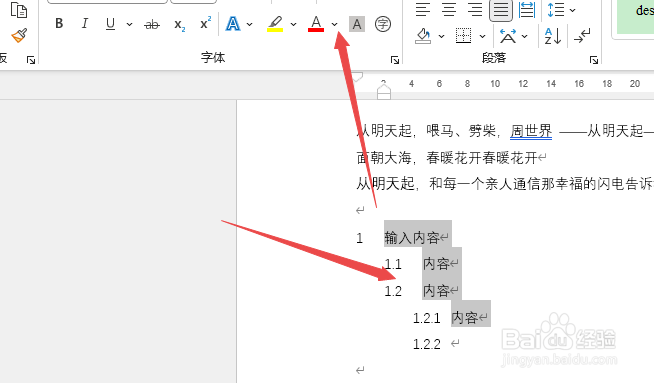The height and width of the screenshot is (383, 654).
Task: Open text effects dropdown arrow
Action: coord(249,24)
